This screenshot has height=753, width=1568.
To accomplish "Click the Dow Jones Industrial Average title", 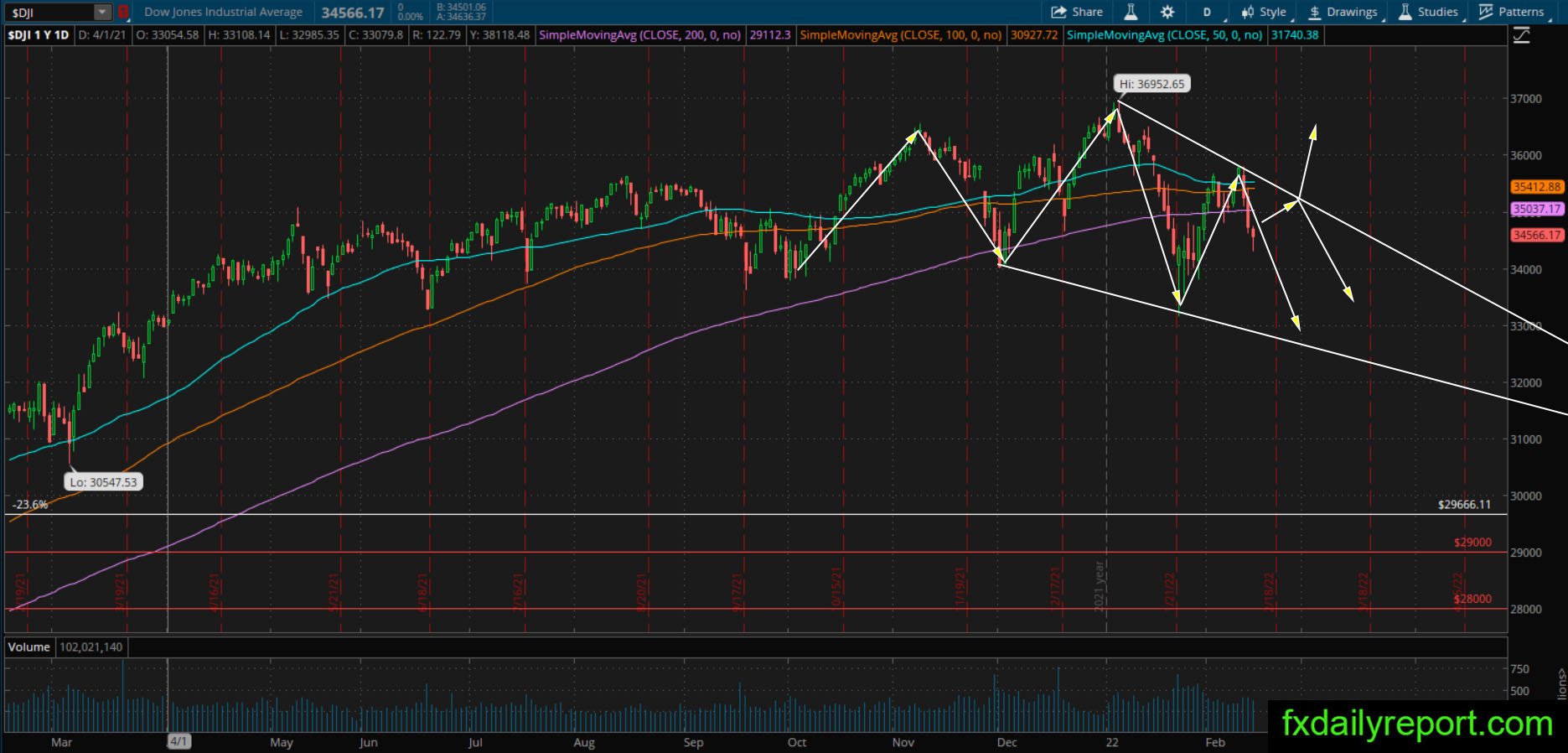I will click(x=224, y=13).
